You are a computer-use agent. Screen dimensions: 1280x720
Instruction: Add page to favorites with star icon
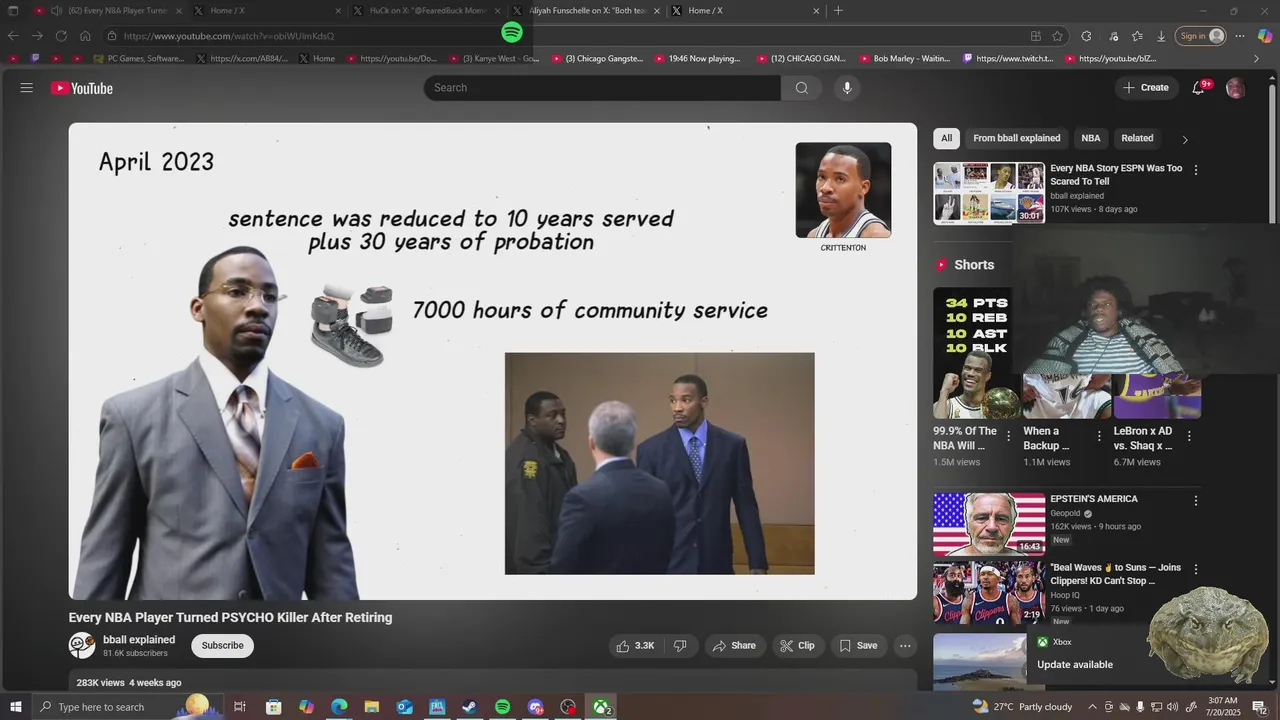[x=1057, y=36]
